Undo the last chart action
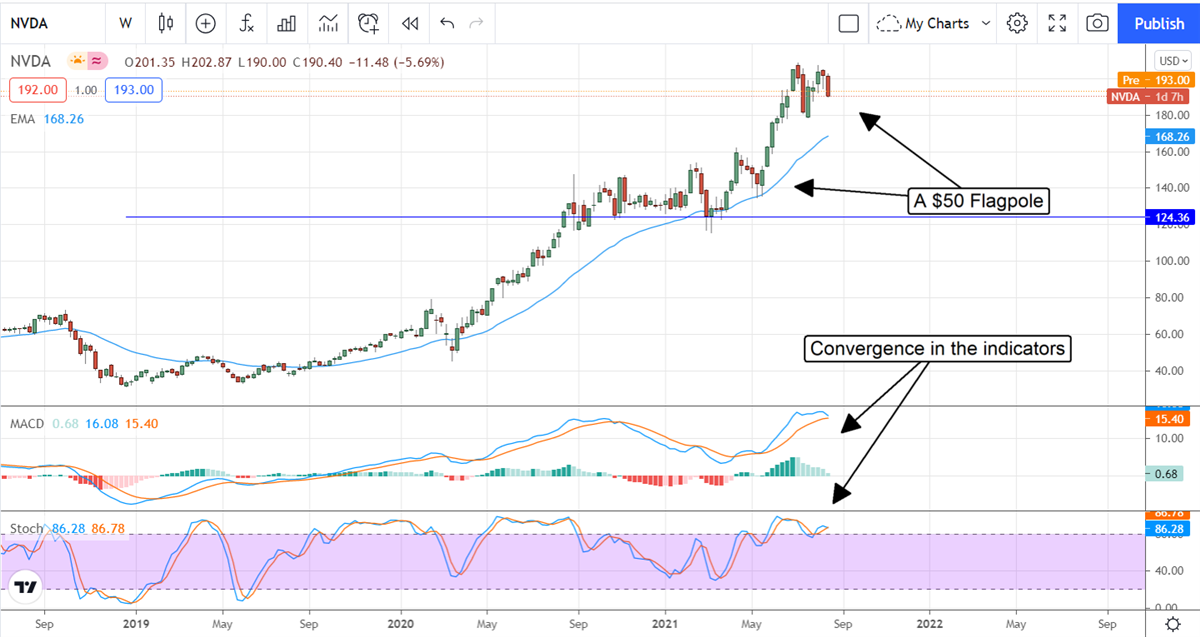This screenshot has height=637, width=1200. [x=446, y=23]
